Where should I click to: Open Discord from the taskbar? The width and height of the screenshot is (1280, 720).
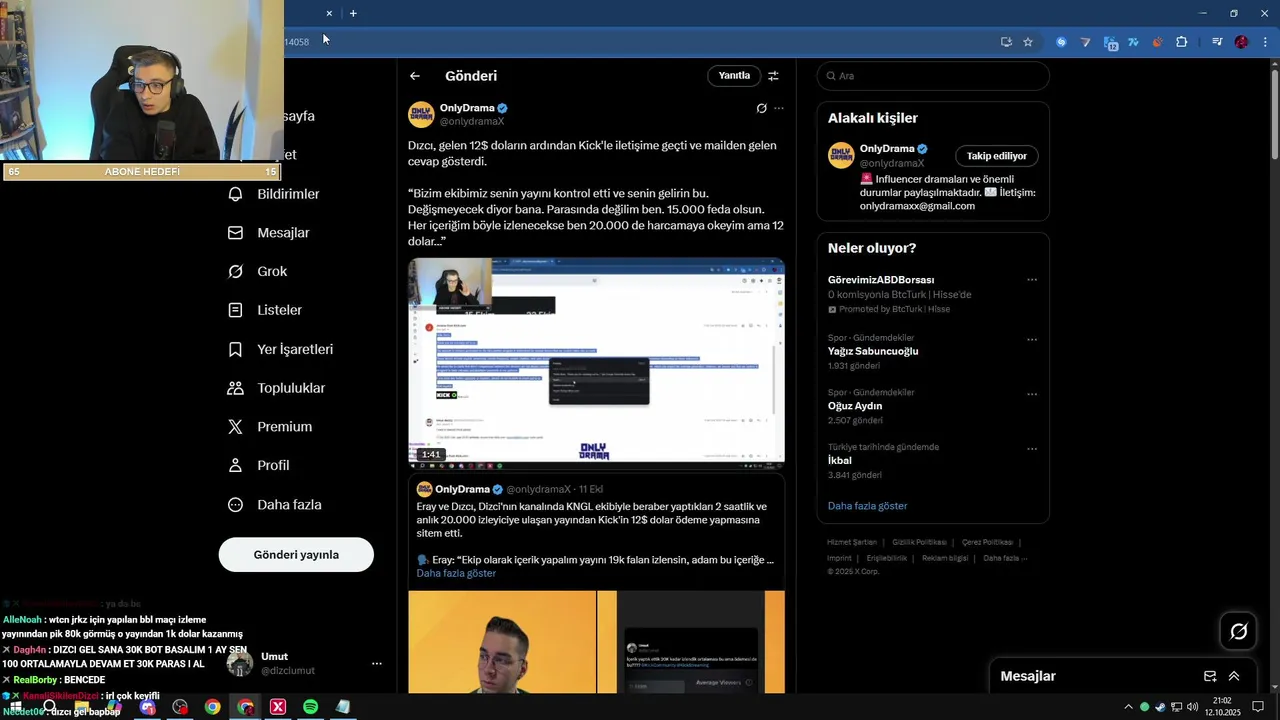[x=148, y=707]
